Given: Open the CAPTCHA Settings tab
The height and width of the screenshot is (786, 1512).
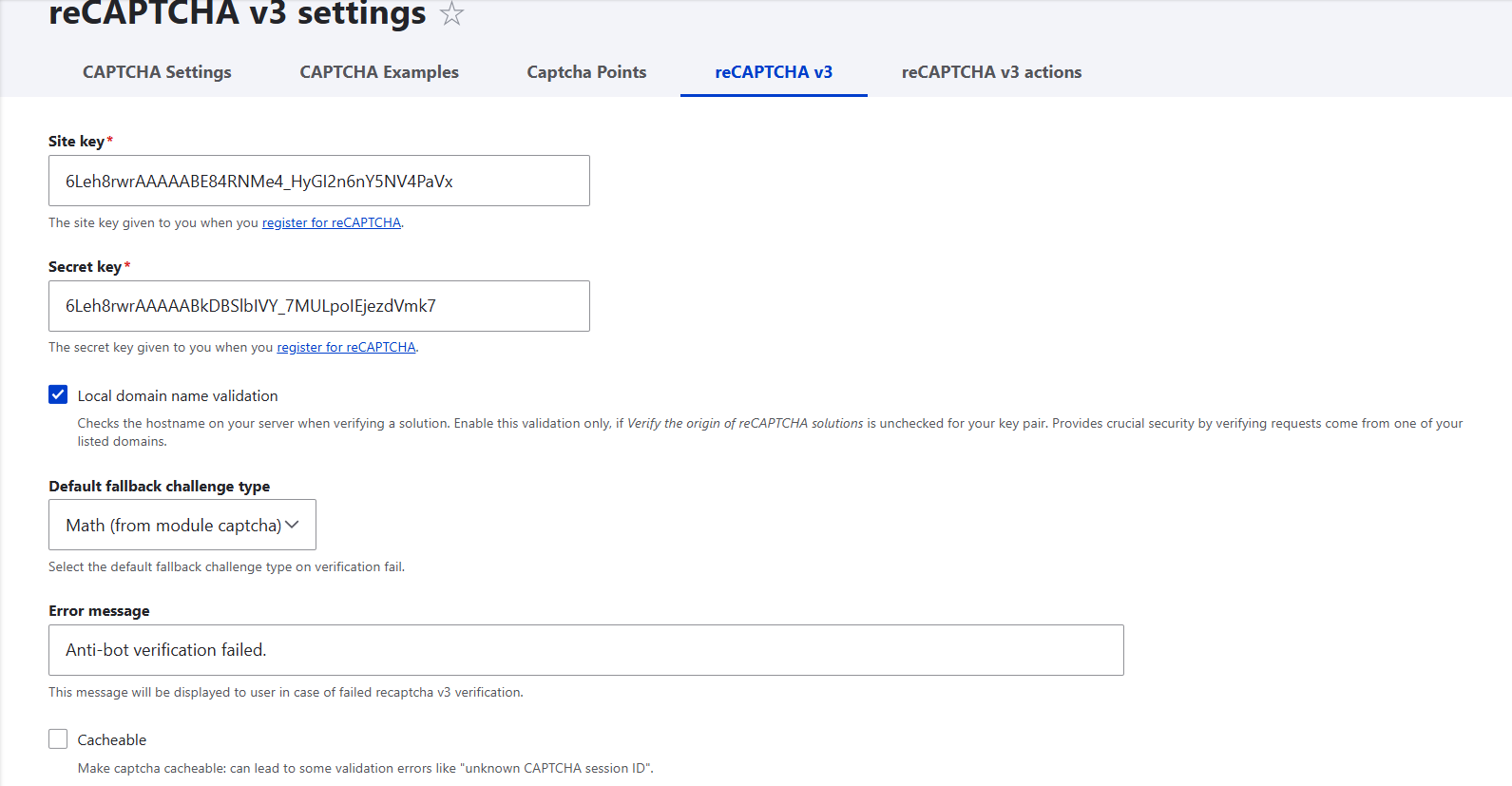Looking at the screenshot, I should pos(157,72).
